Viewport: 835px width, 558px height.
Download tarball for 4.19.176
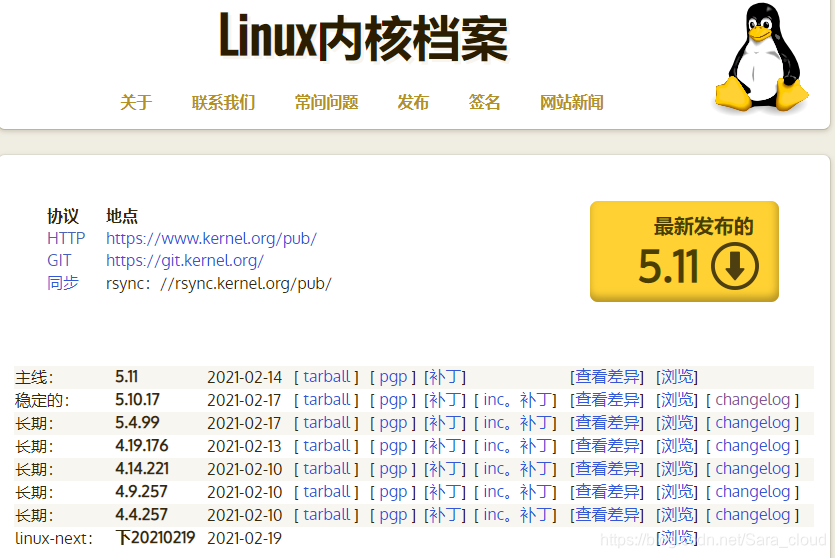(x=326, y=446)
